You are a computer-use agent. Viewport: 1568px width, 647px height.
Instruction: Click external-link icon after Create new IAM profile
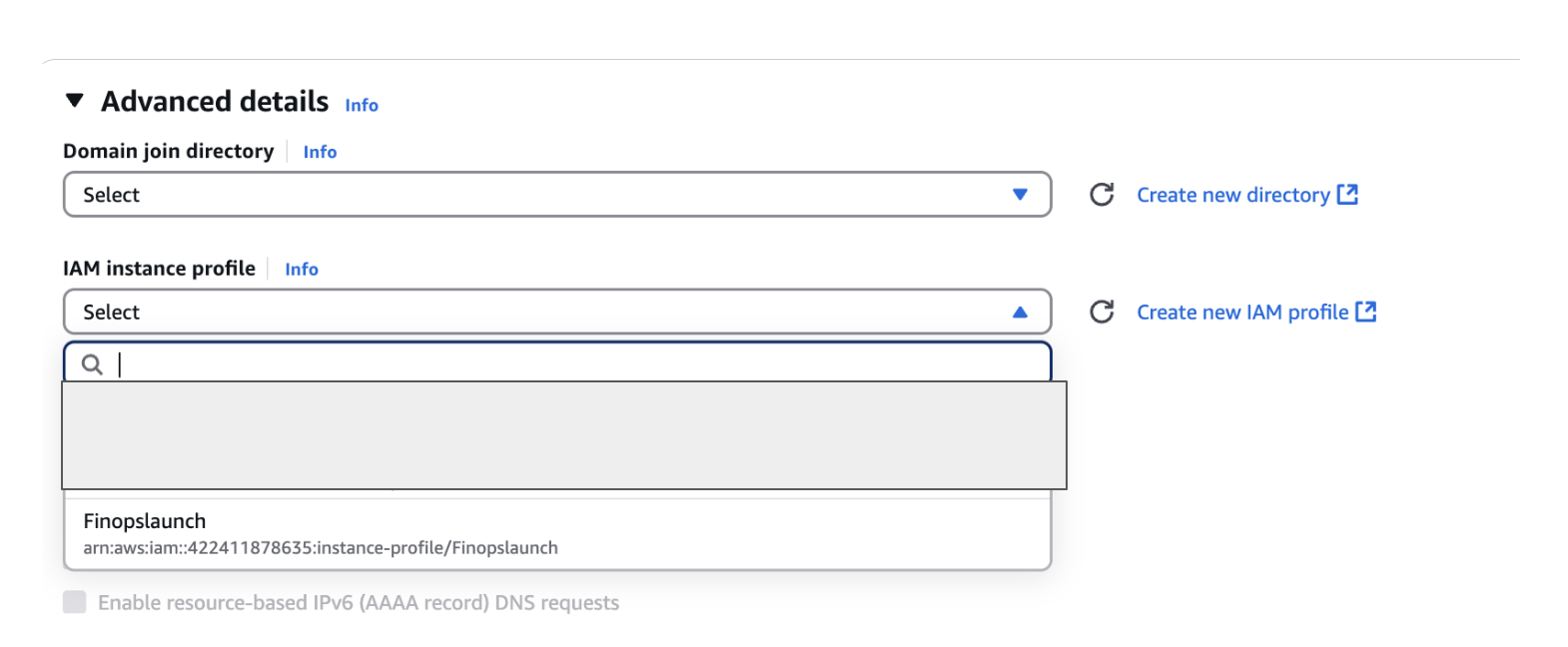1366,312
